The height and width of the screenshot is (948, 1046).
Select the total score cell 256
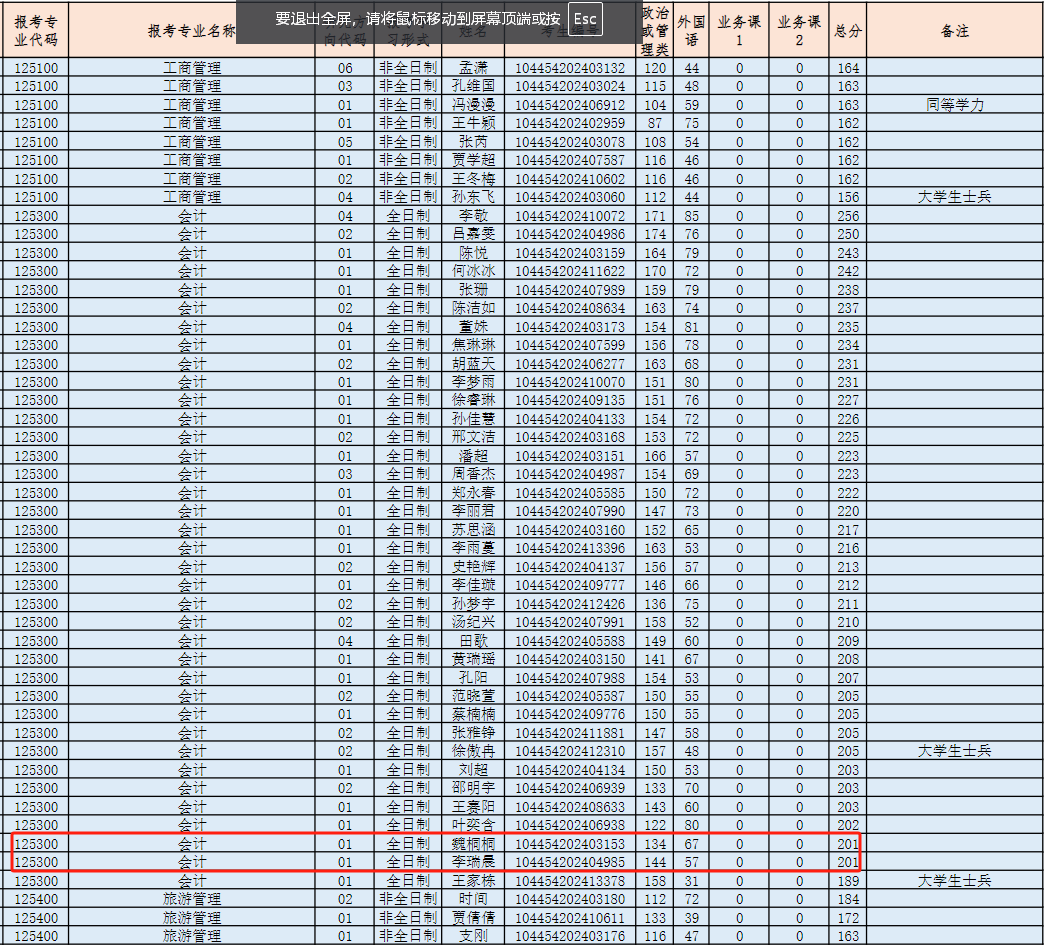[x=847, y=216]
